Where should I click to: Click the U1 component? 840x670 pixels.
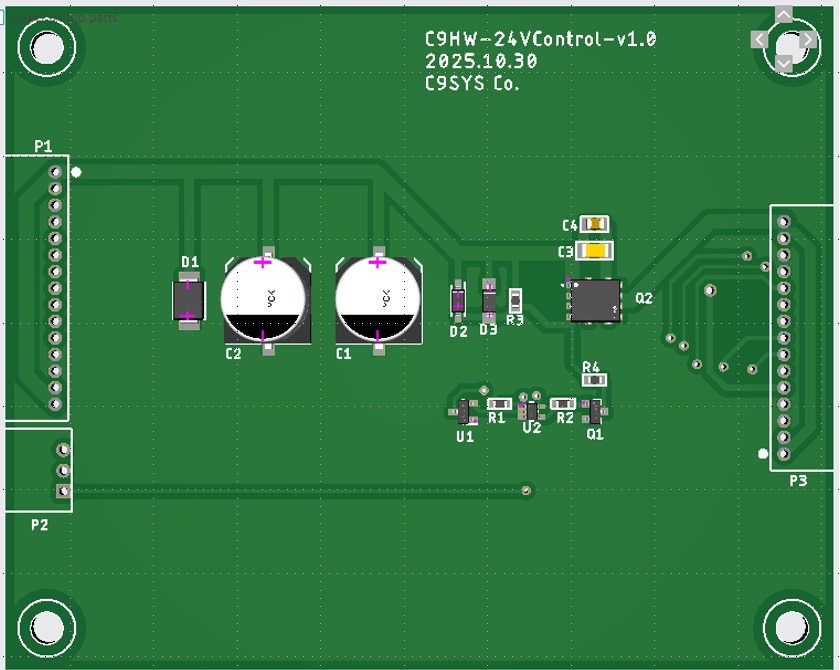click(465, 411)
